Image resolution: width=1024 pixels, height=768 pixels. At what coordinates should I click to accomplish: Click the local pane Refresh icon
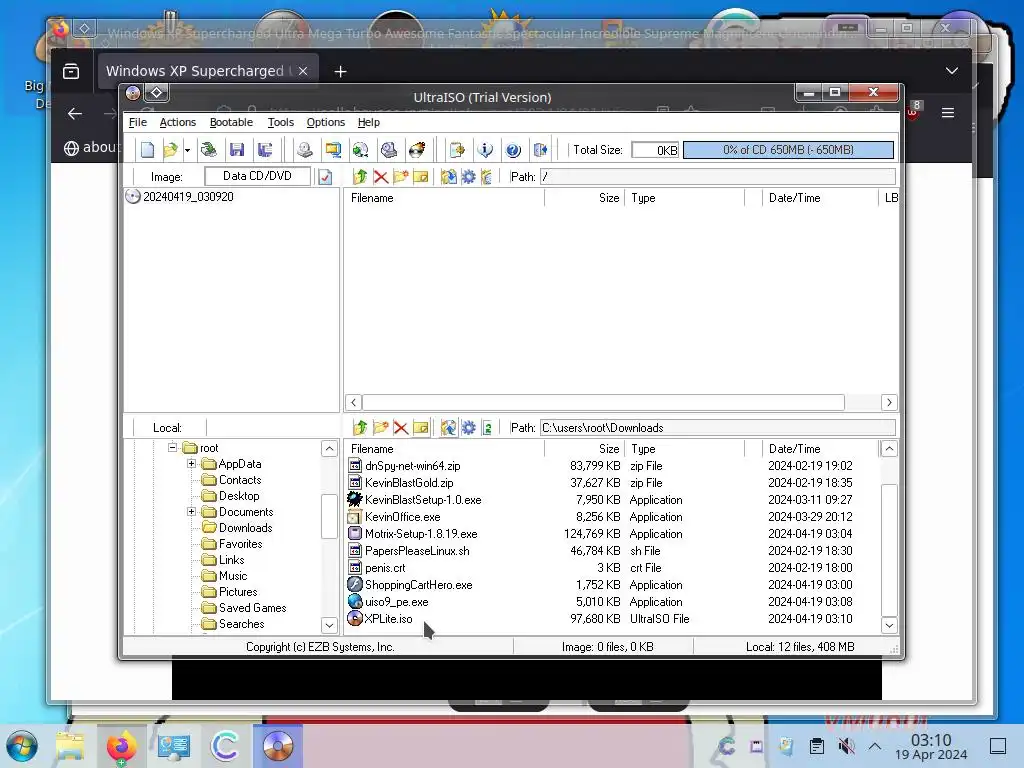487,428
